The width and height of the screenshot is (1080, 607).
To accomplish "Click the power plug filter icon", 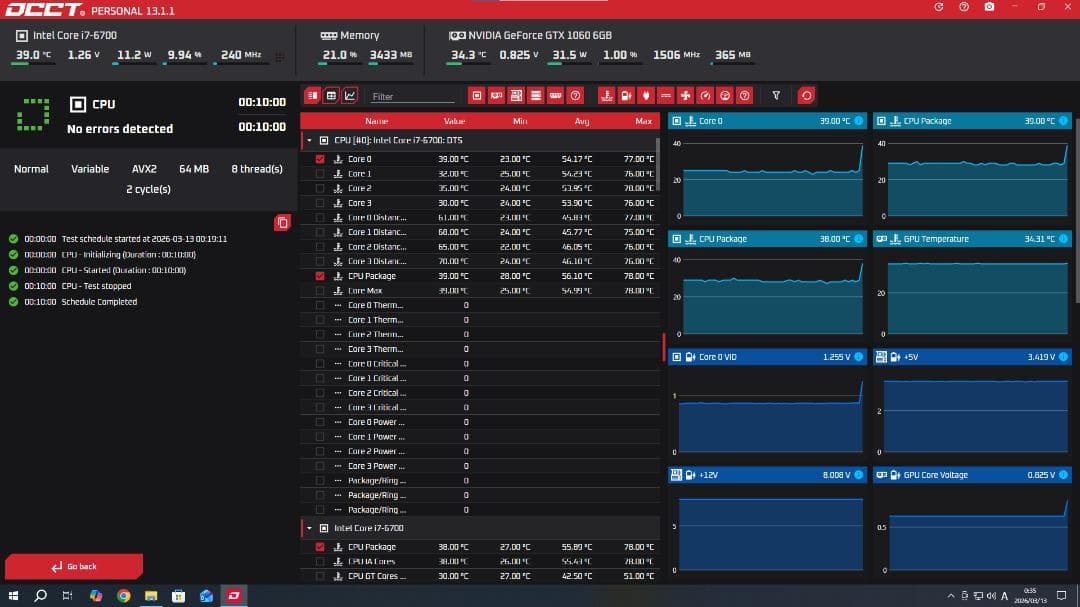I will point(645,96).
